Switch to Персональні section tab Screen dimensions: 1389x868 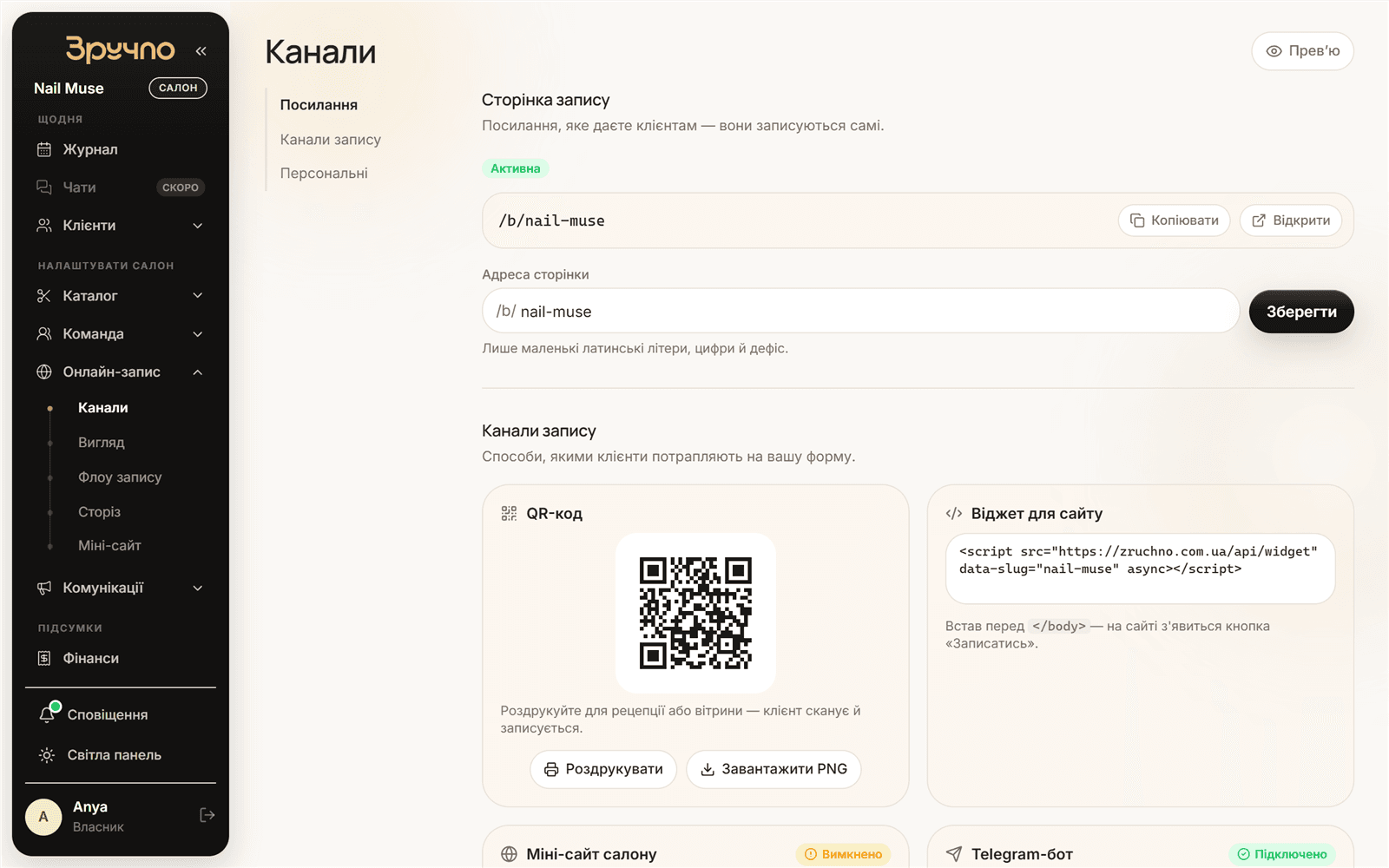point(324,174)
